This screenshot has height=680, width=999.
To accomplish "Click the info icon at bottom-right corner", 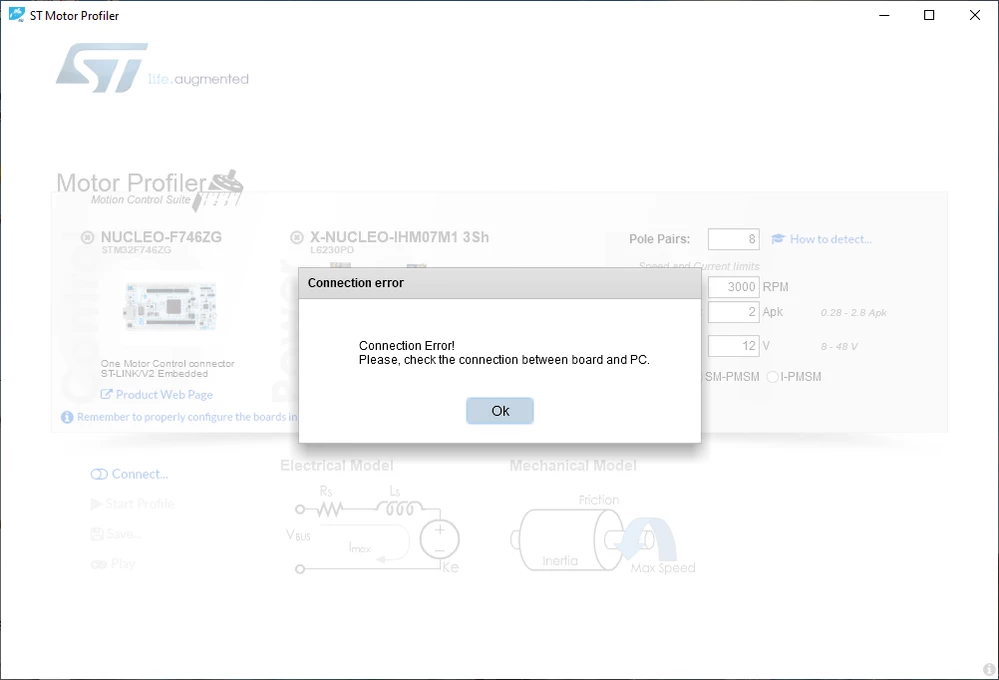I will (x=989, y=669).
